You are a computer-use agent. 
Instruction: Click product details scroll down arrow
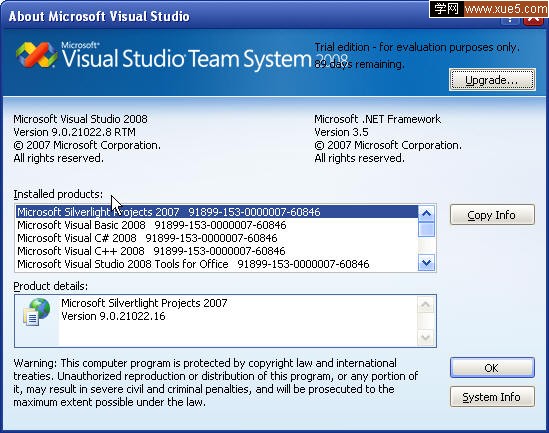[x=426, y=337]
